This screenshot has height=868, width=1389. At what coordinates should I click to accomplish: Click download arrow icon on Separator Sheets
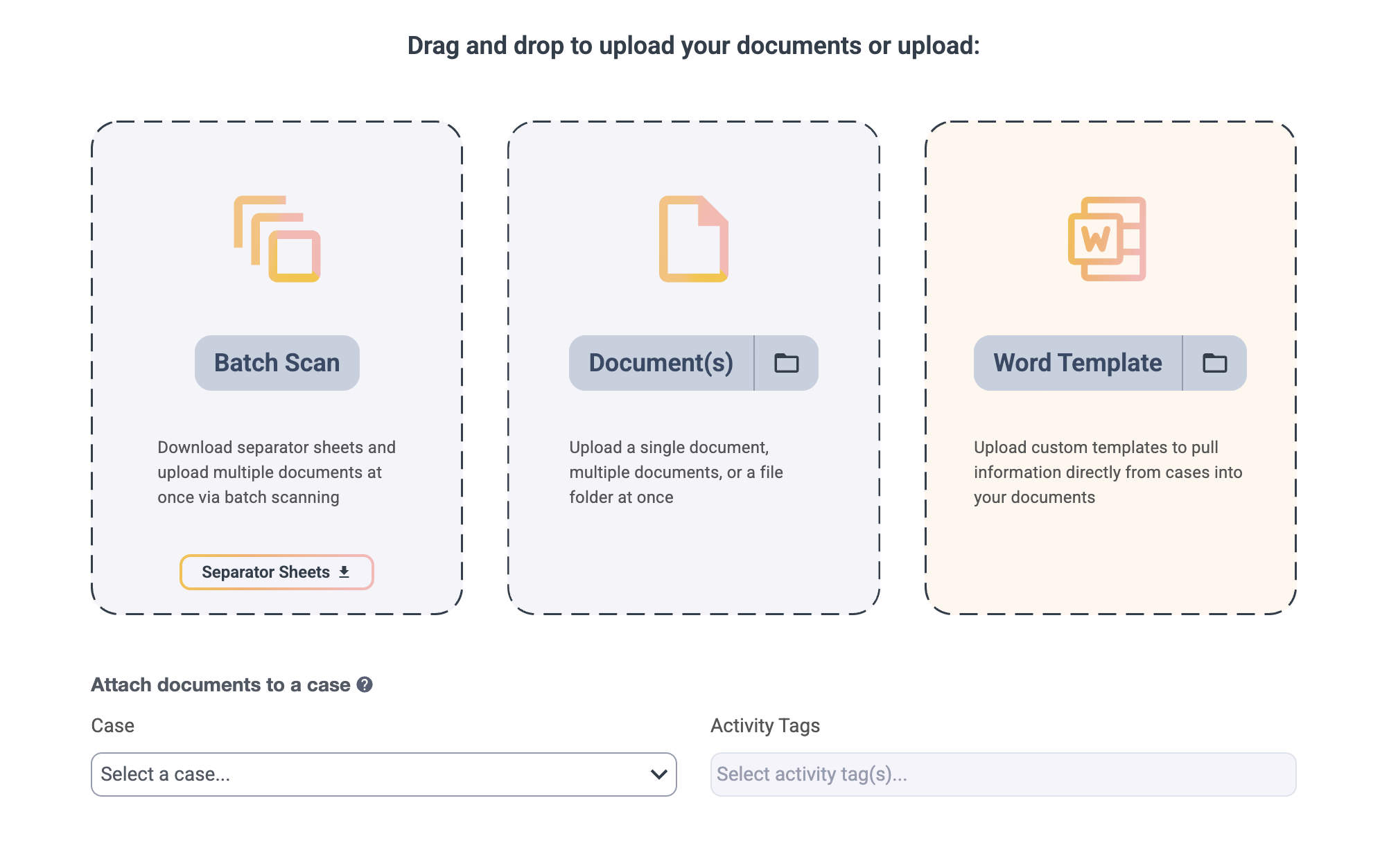[x=344, y=572]
